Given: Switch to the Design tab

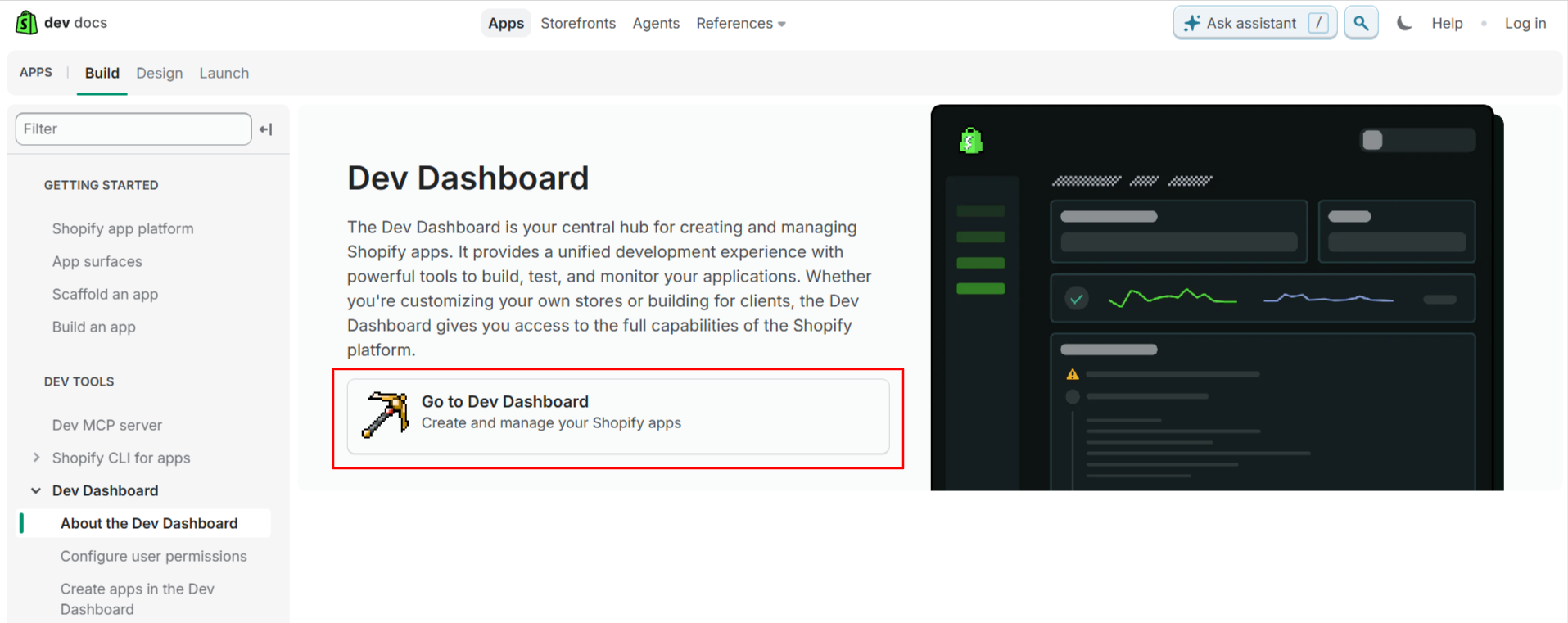Looking at the screenshot, I should [x=159, y=73].
